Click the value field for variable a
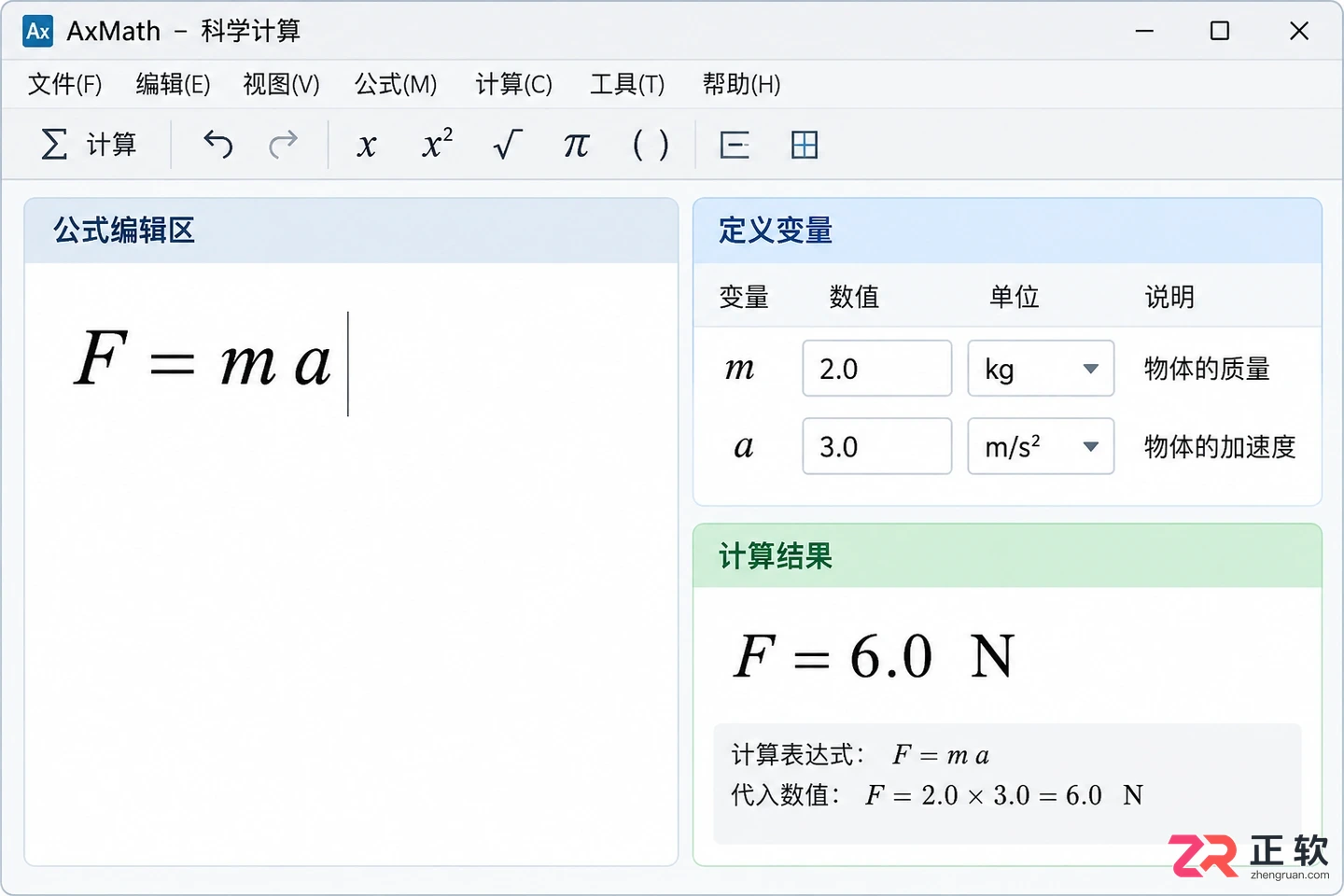This screenshot has width=1344, height=896. pos(877,446)
